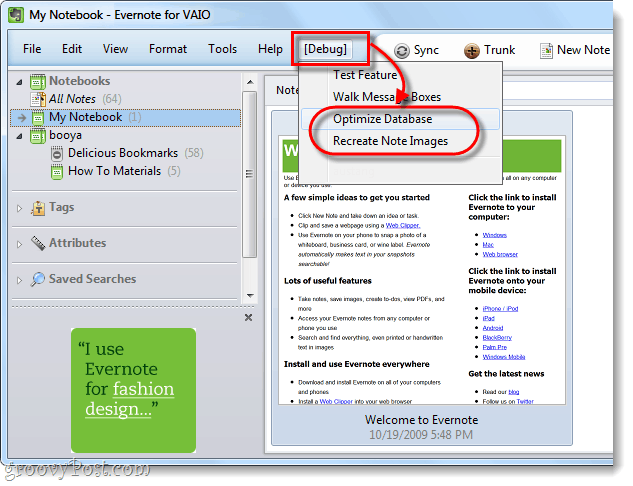
Task: Click the My Notebook green notebook icon
Action: click(x=38, y=117)
